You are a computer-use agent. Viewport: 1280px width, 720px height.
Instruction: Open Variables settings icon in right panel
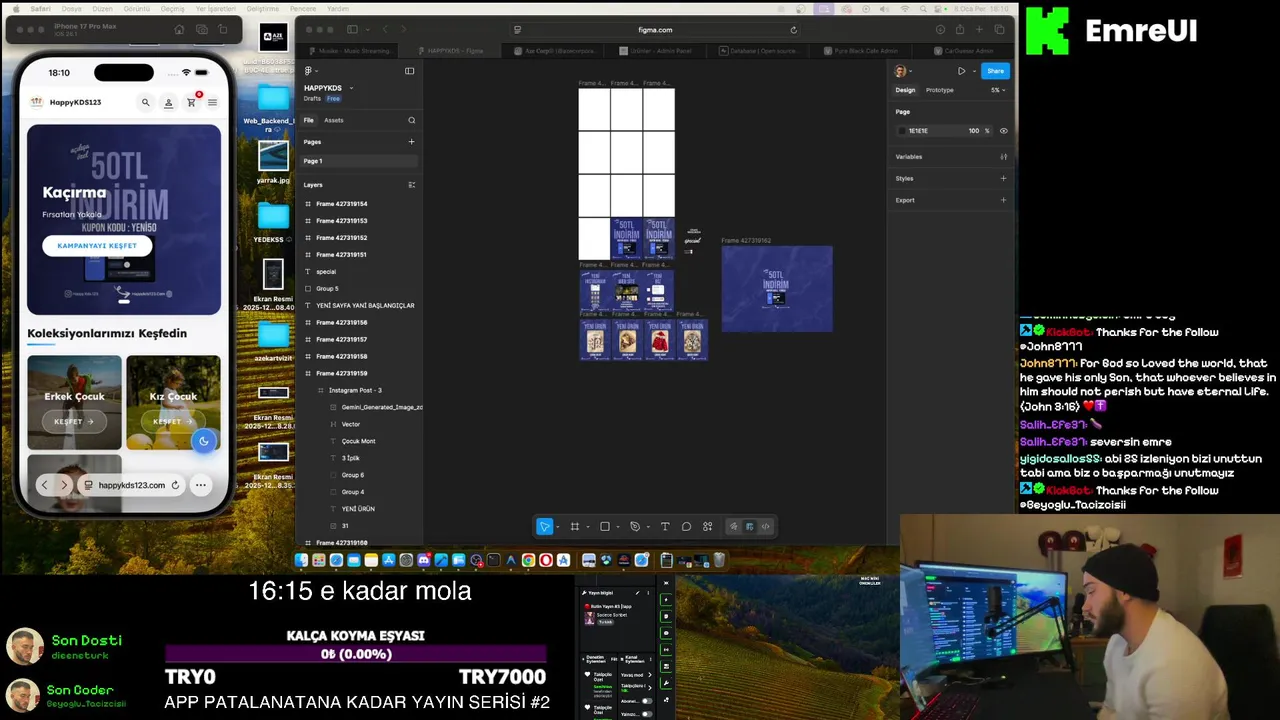point(1003,157)
